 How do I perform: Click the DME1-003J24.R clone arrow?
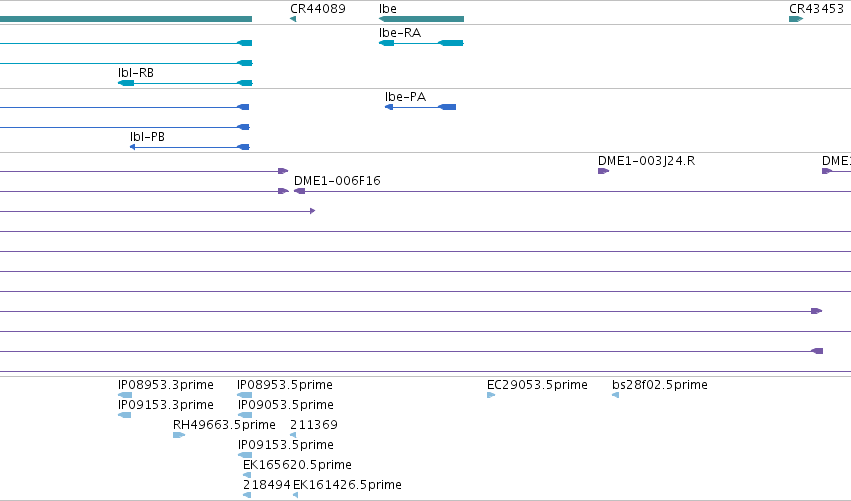(604, 171)
